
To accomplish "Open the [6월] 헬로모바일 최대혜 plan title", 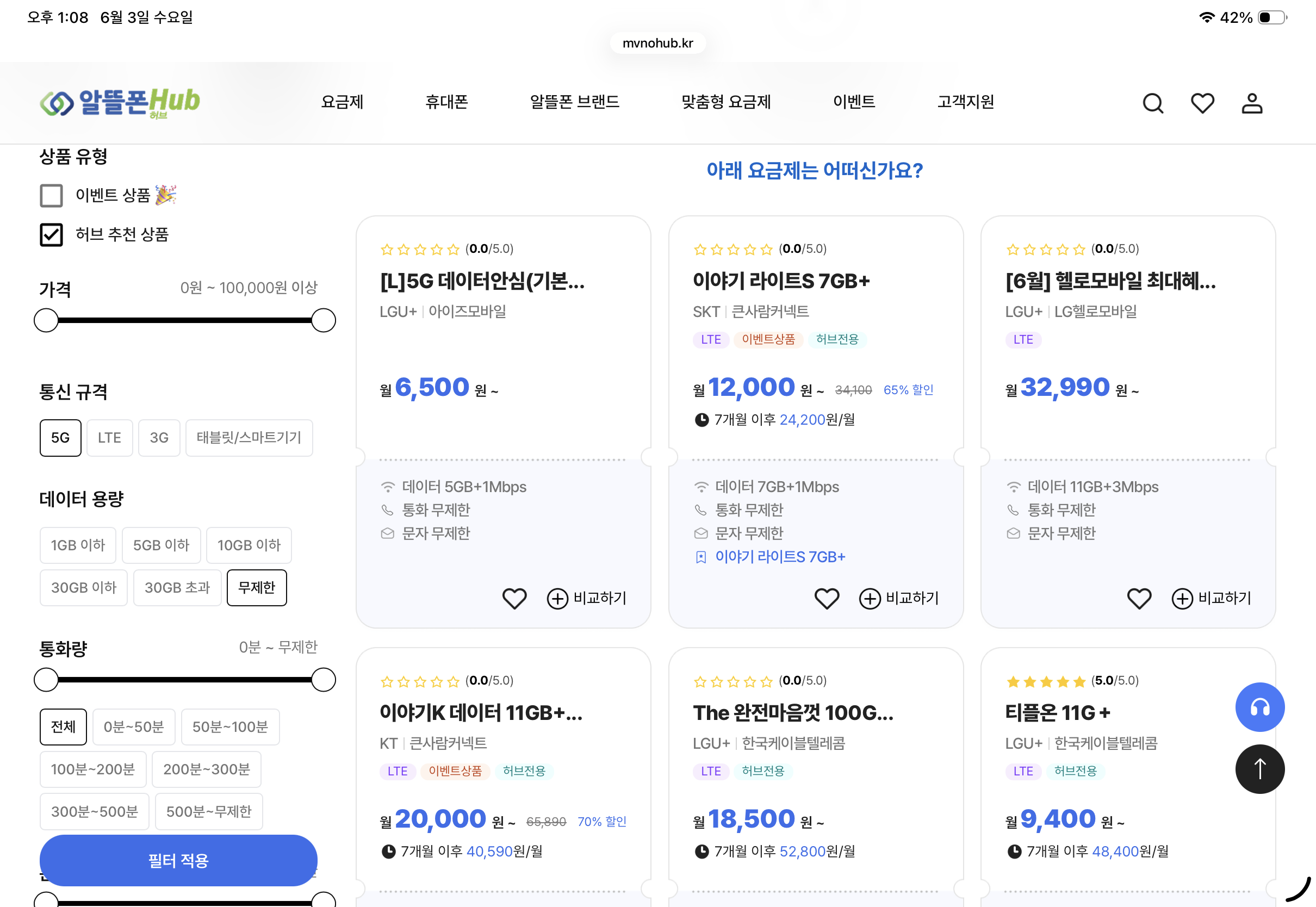I will coord(1110,281).
